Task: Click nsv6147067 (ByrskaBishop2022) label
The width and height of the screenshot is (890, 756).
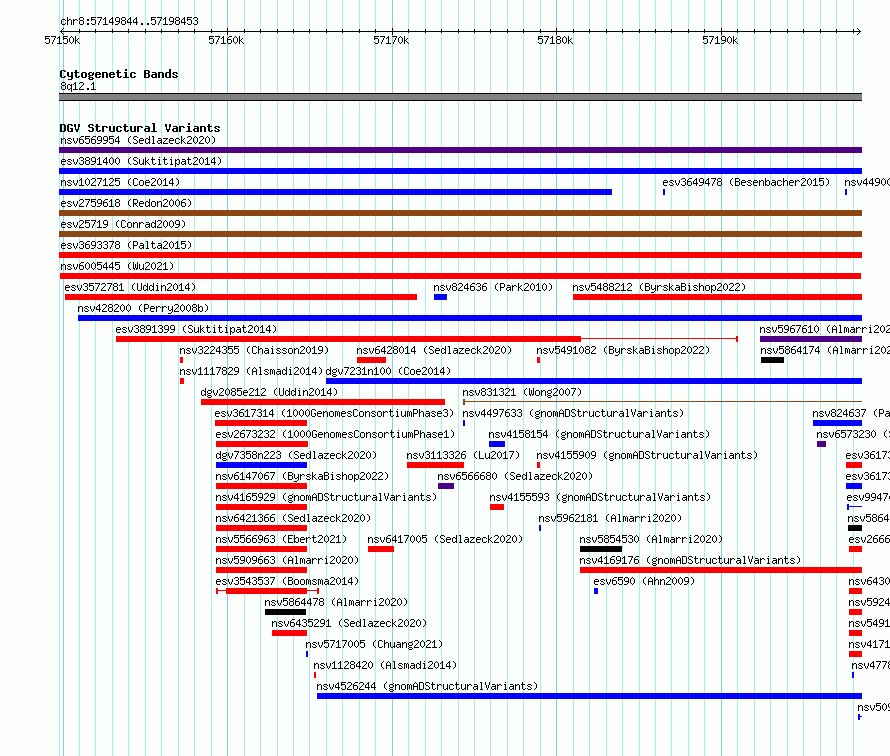Action: [302, 476]
